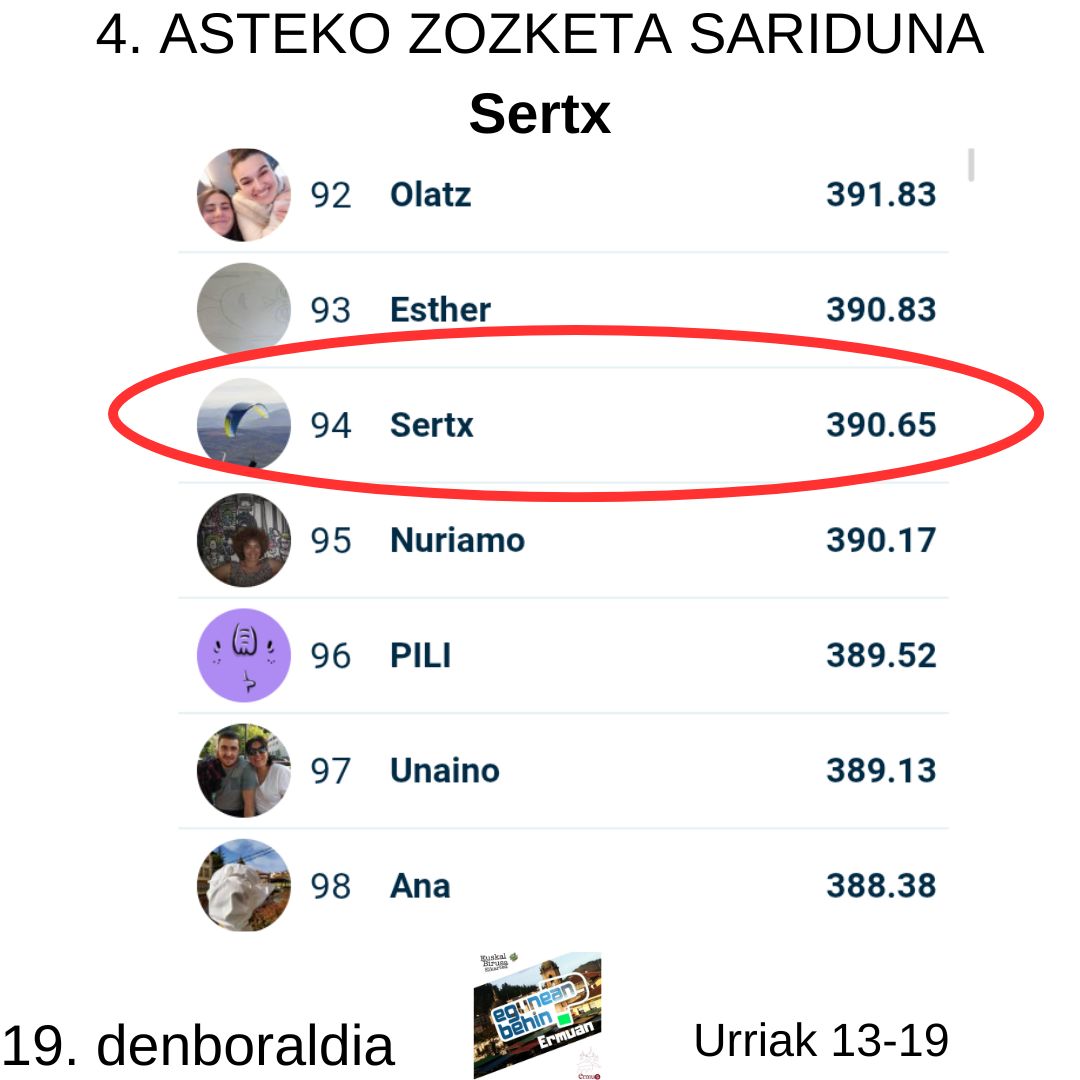Screen dimensions: 1080x1080
Task: Click PILI's purple avatar icon
Action: [243, 655]
